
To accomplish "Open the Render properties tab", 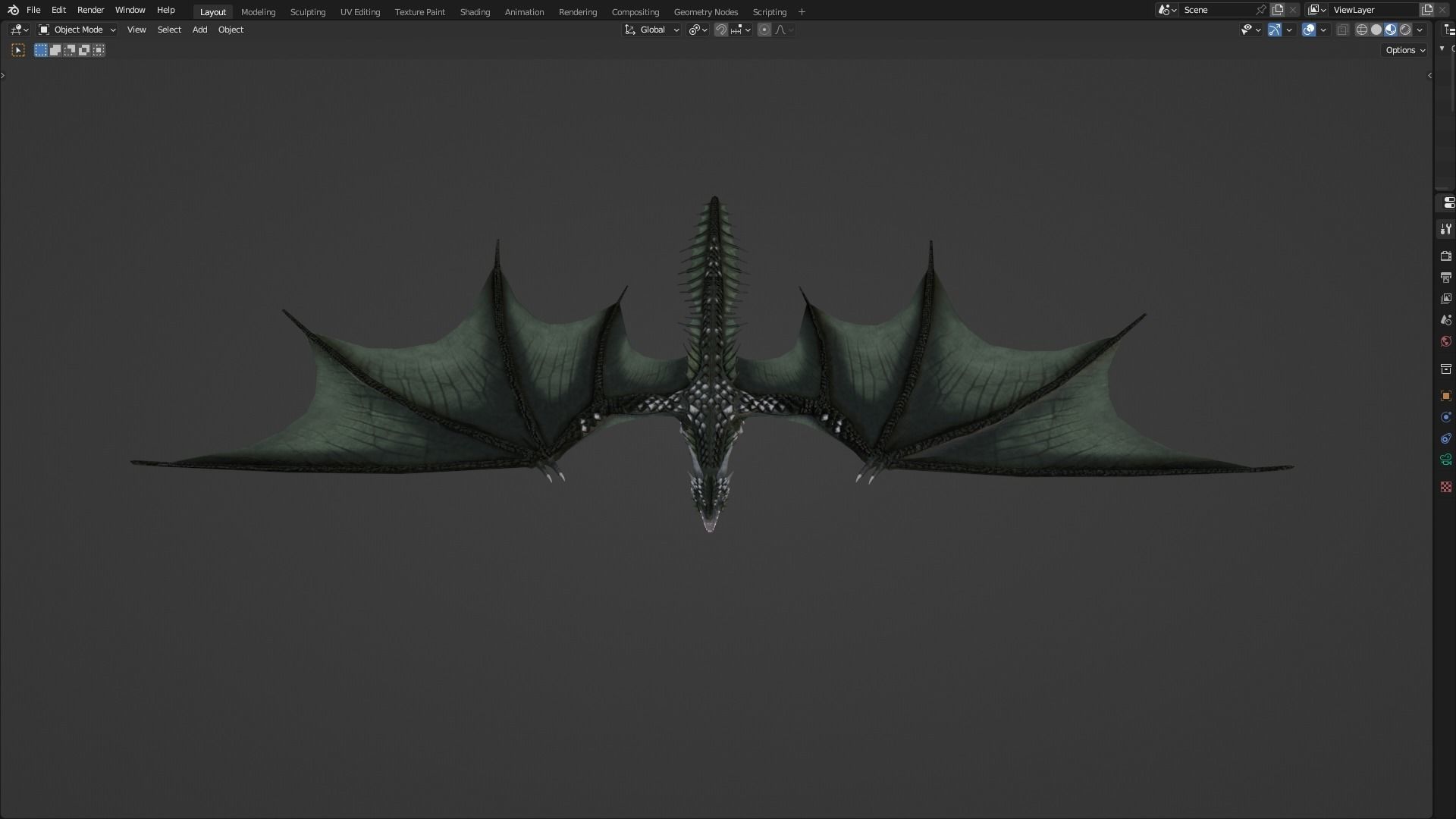I will coord(1446,256).
